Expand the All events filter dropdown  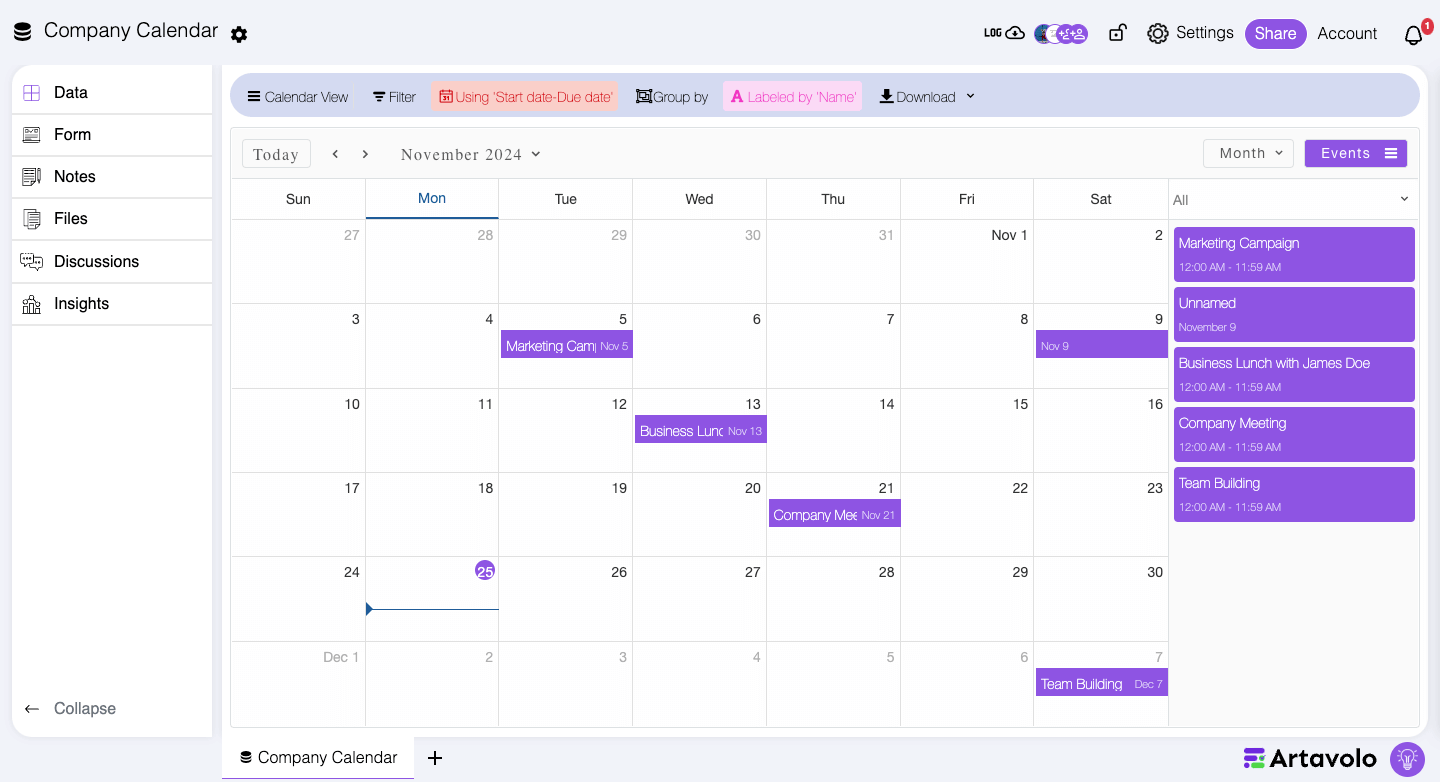(1293, 200)
